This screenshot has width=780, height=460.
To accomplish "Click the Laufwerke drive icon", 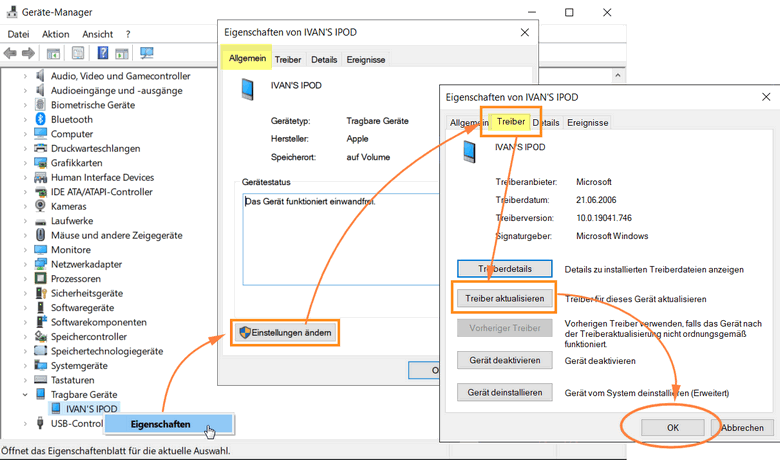I will click(41, 221).
